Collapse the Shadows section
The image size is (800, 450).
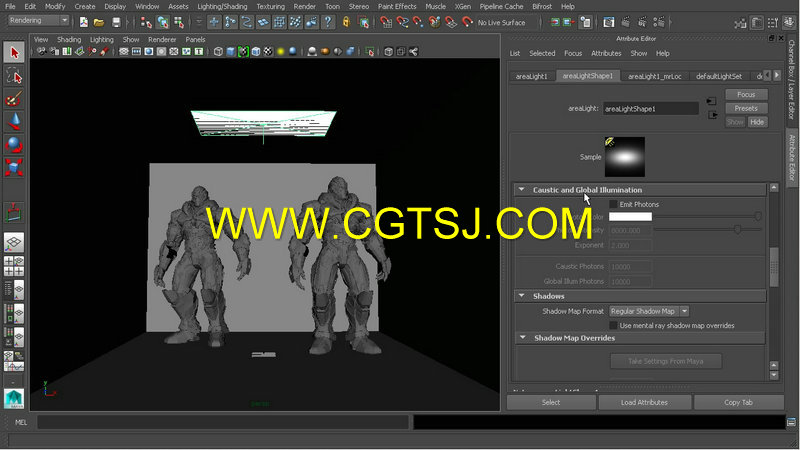pyautogui.click(x=521, y=295)
